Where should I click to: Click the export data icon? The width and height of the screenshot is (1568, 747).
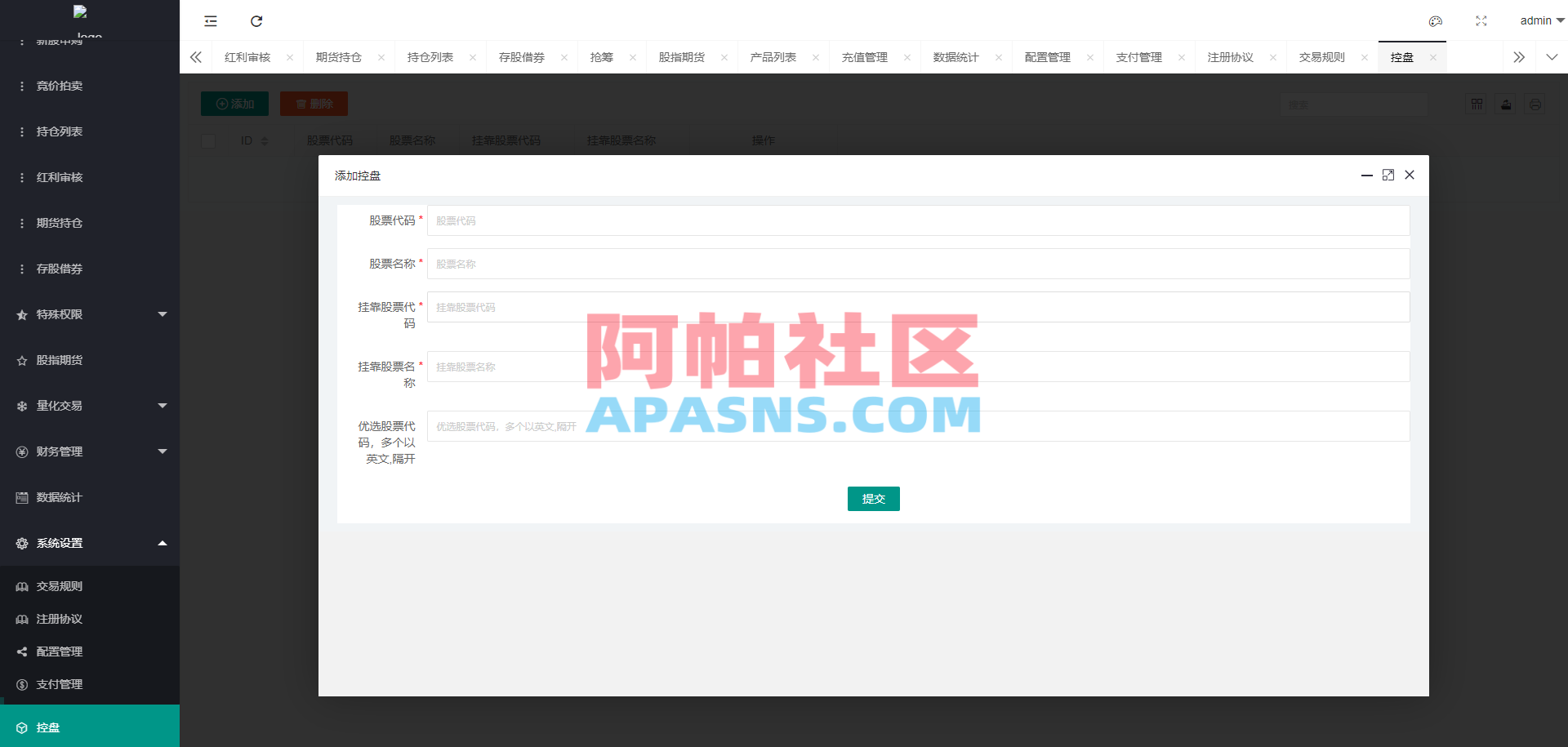point(1505,104)
